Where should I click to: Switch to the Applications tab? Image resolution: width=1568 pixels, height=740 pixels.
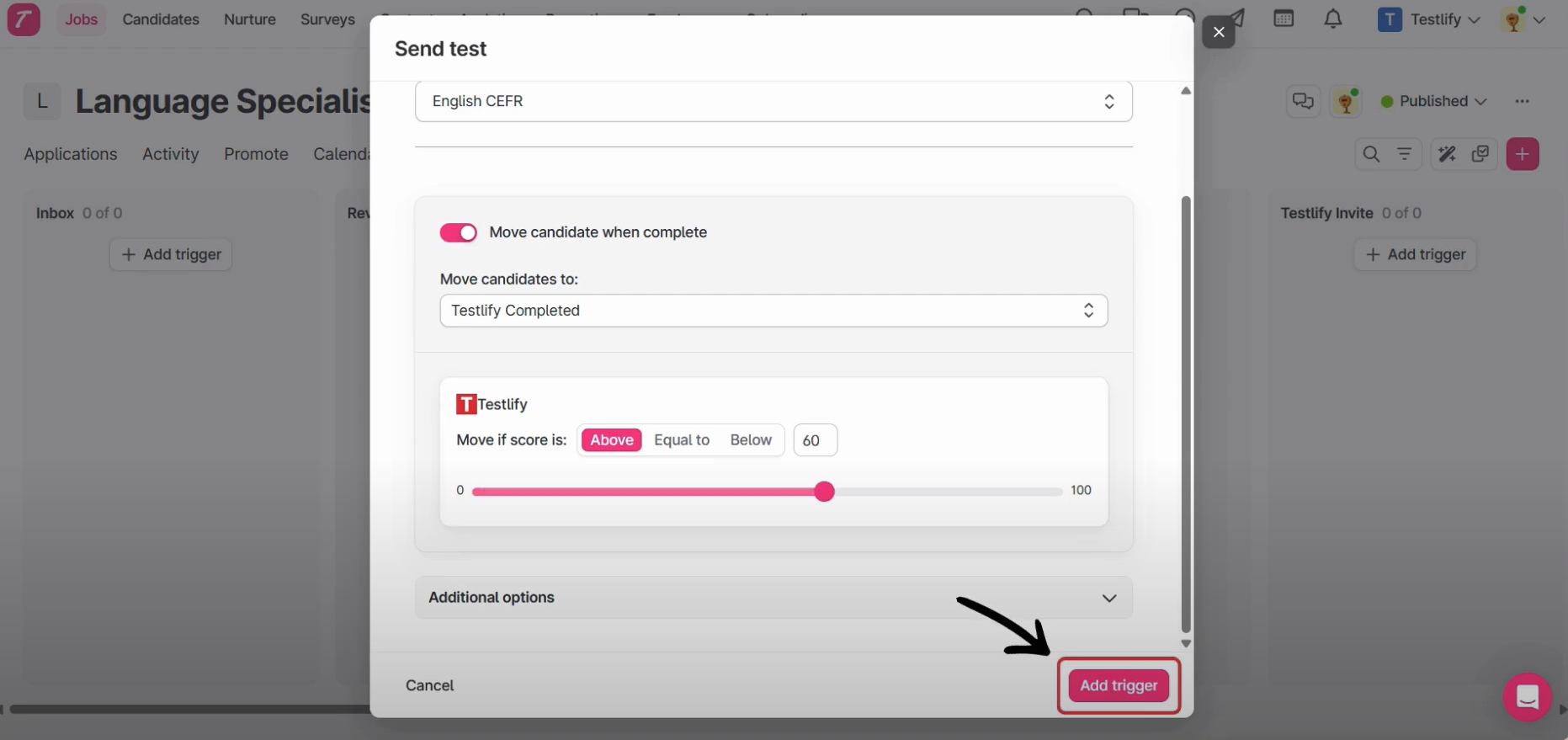pos(71,154)
